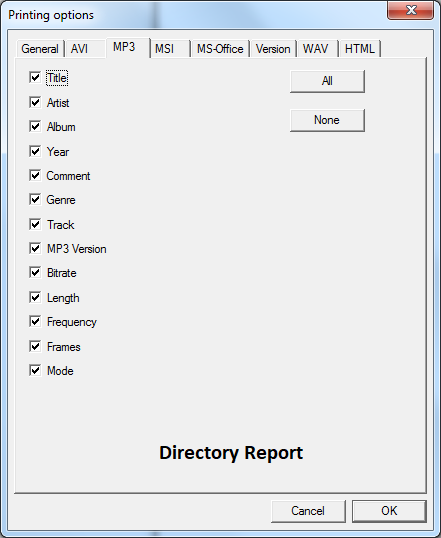The height and width of the screenshot is (538, 441).
Task: Click the None button
Action: 327,120
